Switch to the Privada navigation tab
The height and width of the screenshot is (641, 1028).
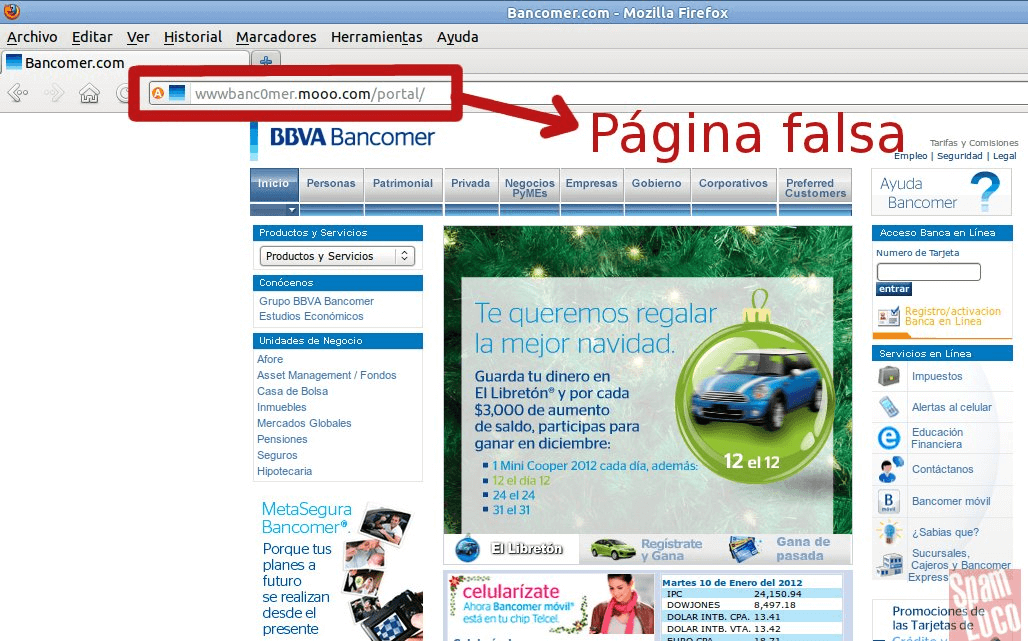(471, 184)
